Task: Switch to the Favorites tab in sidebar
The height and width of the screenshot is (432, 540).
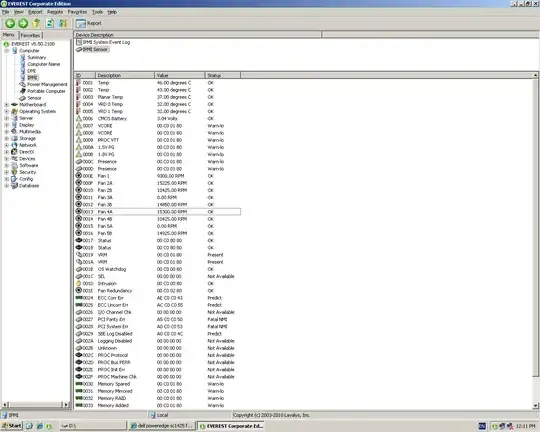Action: click(x=30, y=35)
